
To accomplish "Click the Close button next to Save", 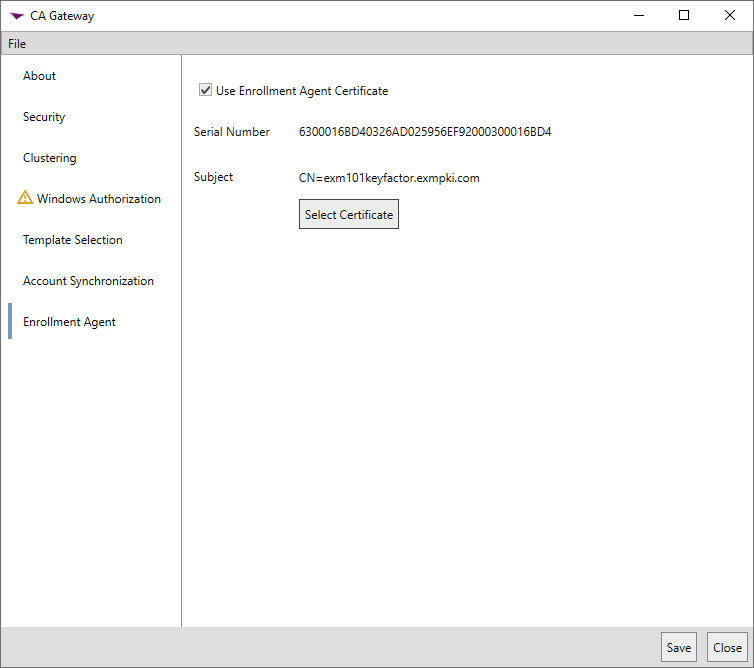I will coord(727,647).
